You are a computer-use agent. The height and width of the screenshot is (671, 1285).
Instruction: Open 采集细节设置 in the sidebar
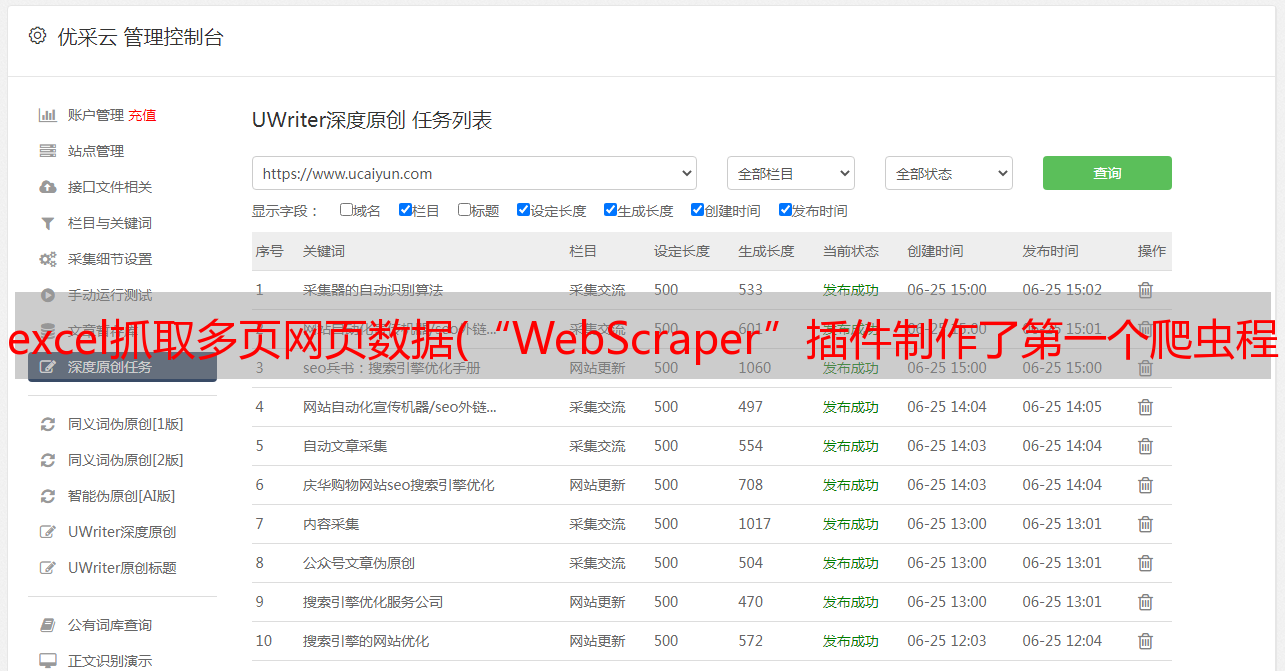point(110,259)
